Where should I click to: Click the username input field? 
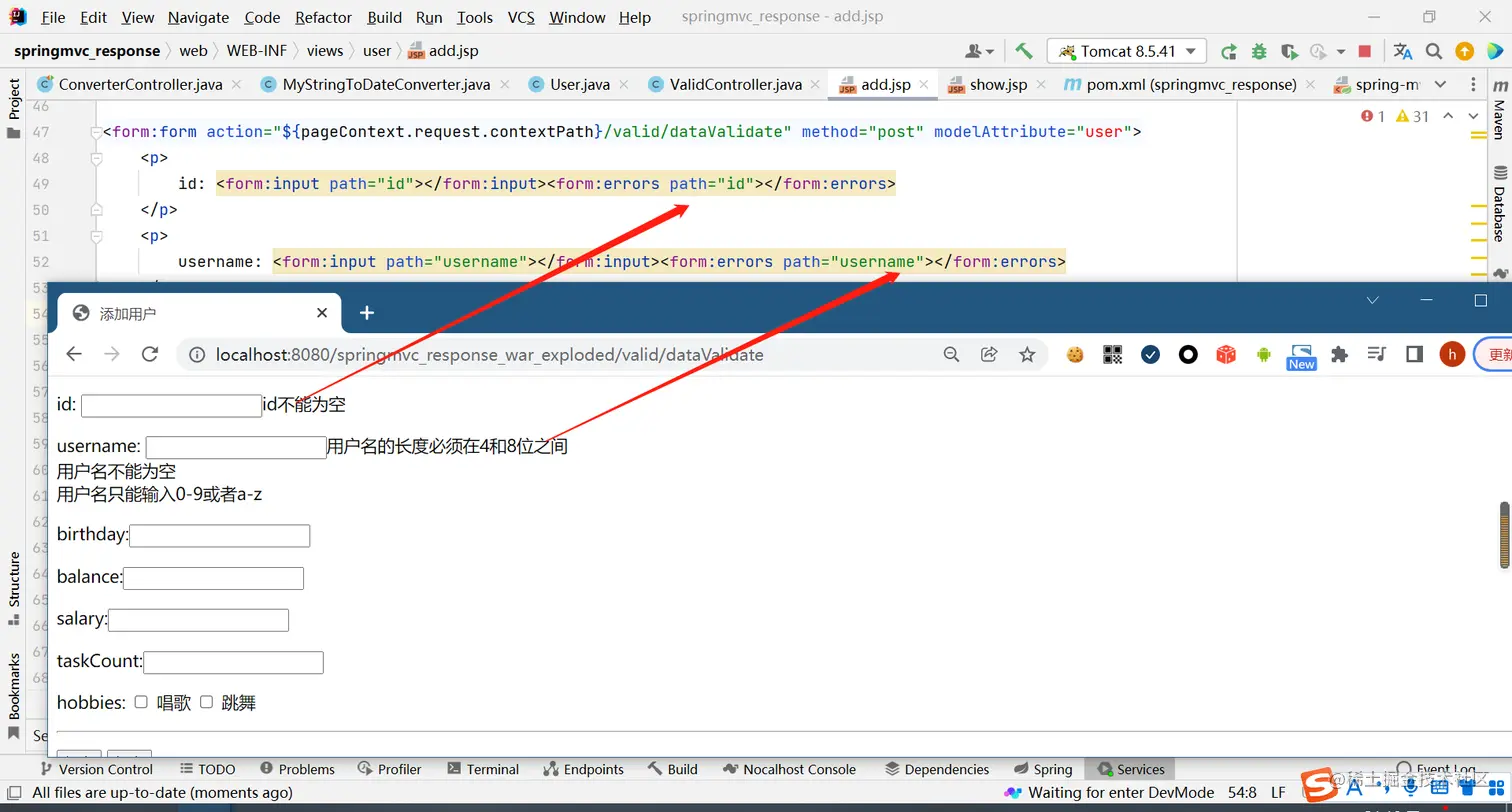click(x=236, y=447)
